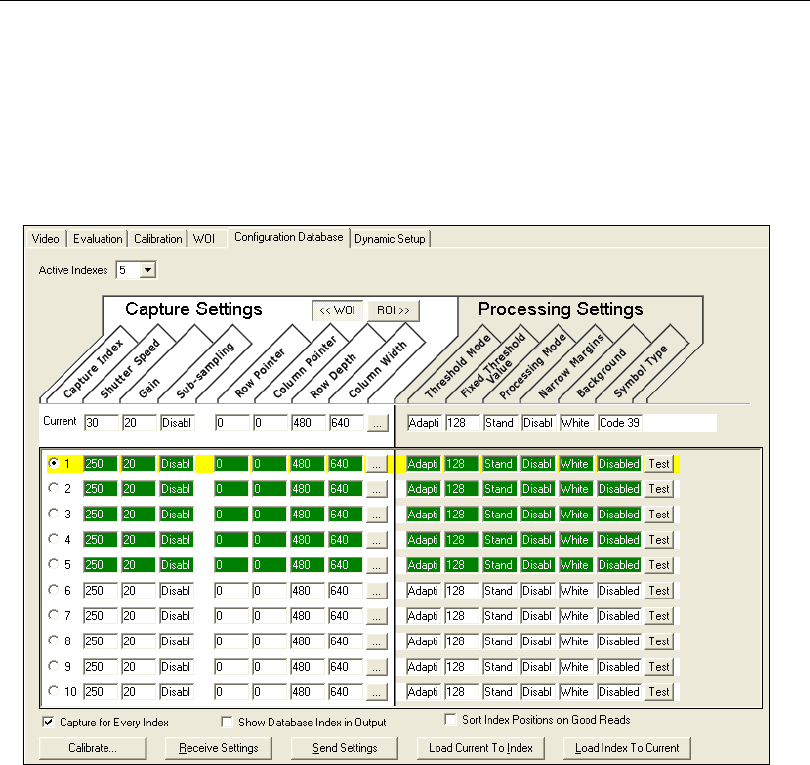Click Gain 20 field in row 5
The image size is (810, 765).
138,565
